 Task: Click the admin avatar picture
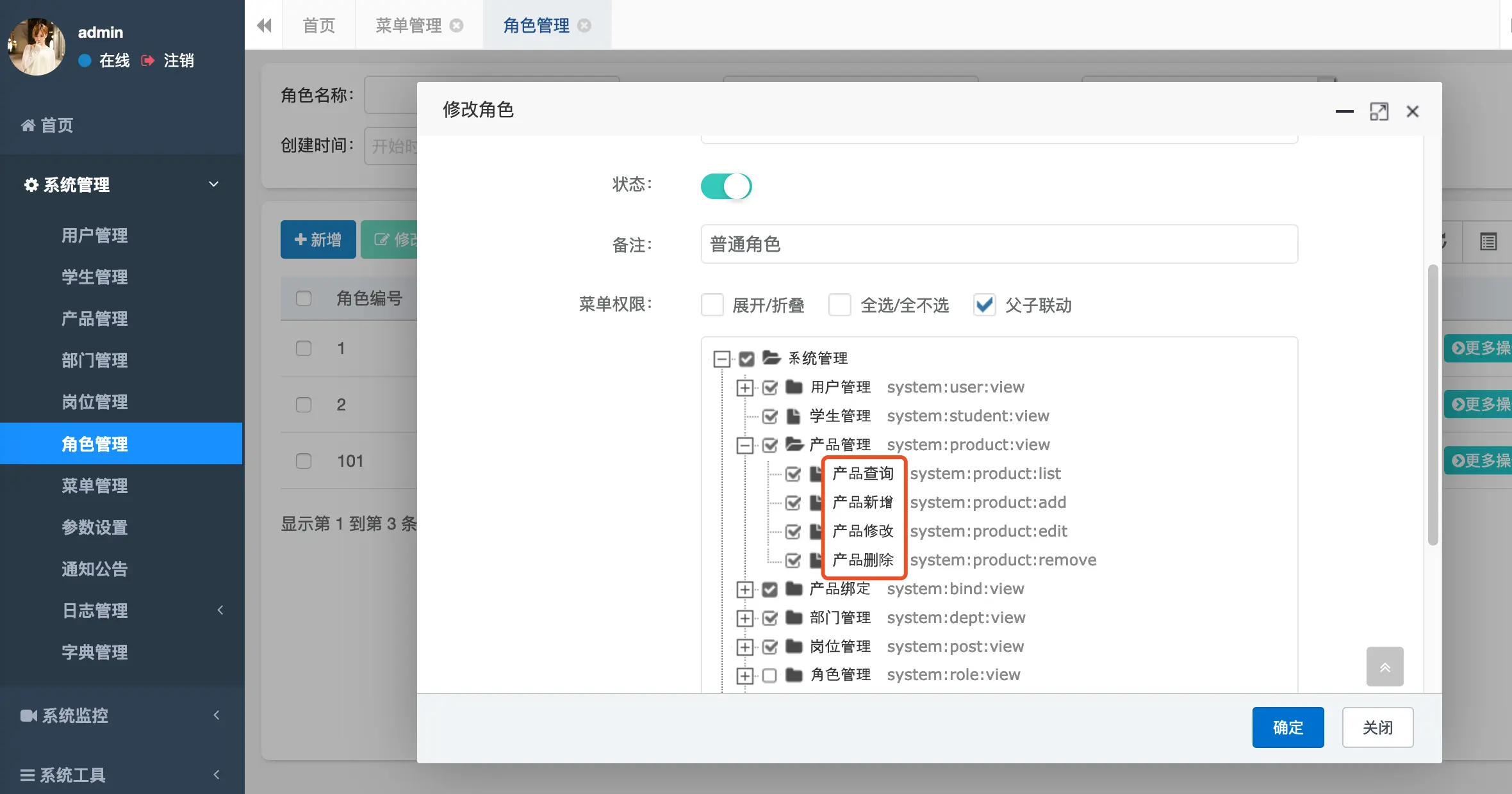tap(37, 47)
